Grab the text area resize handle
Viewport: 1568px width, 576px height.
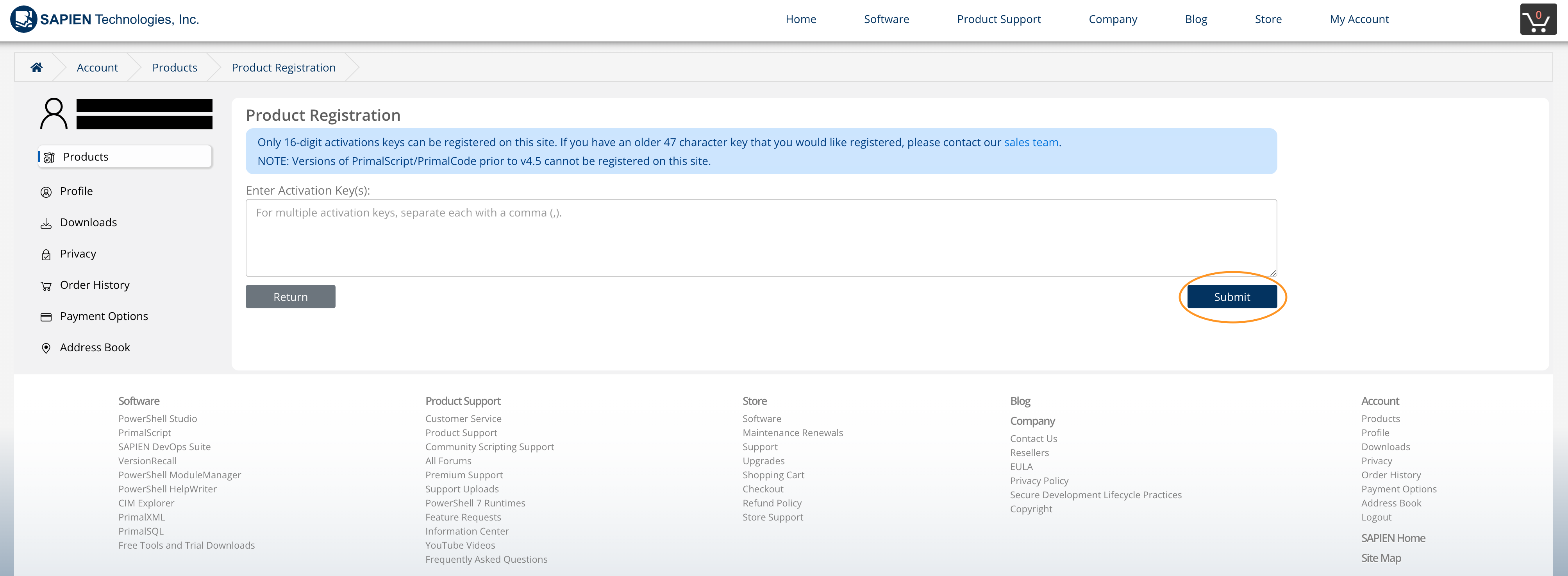1273,273
